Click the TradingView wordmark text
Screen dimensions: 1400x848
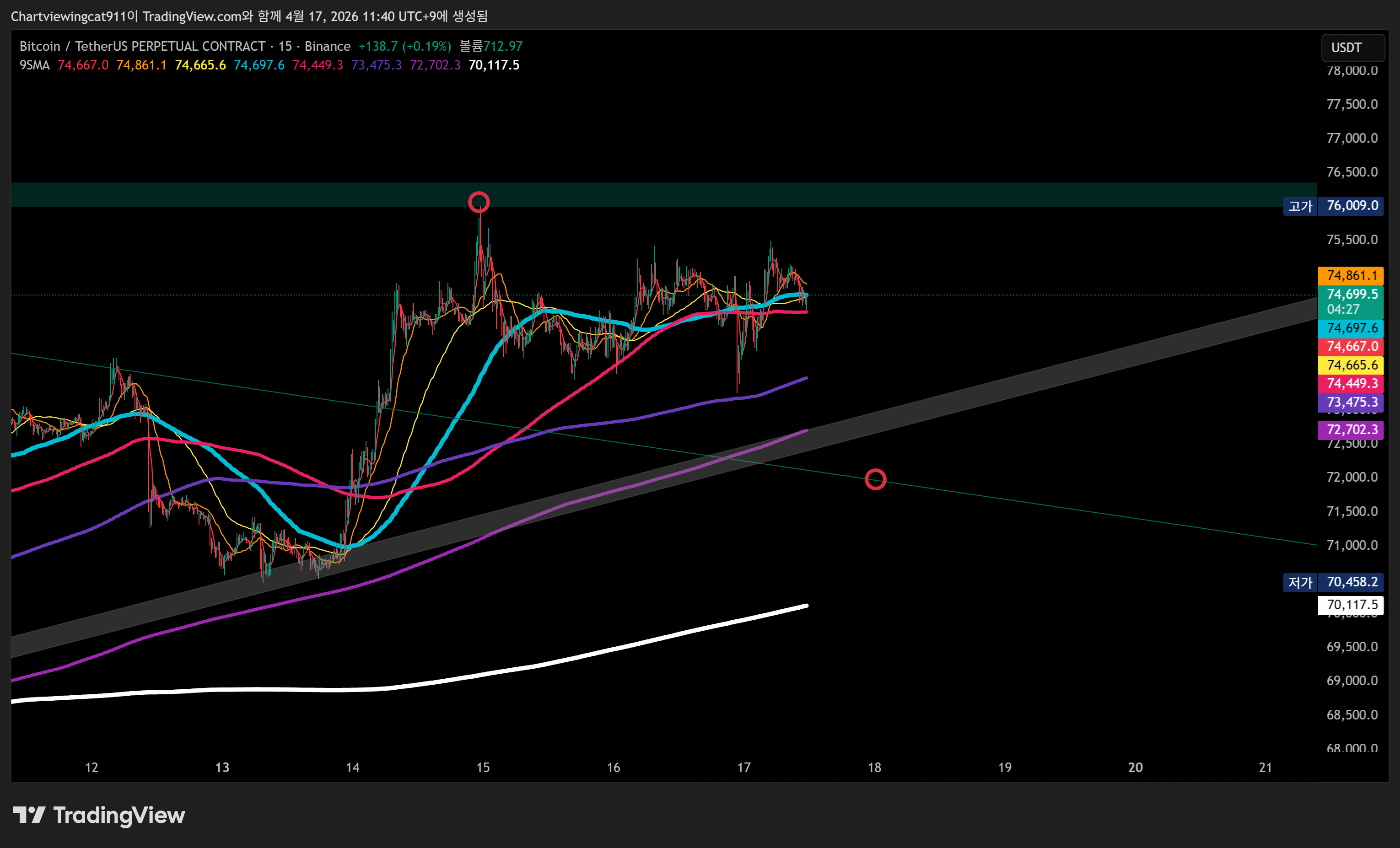[119, 815]
